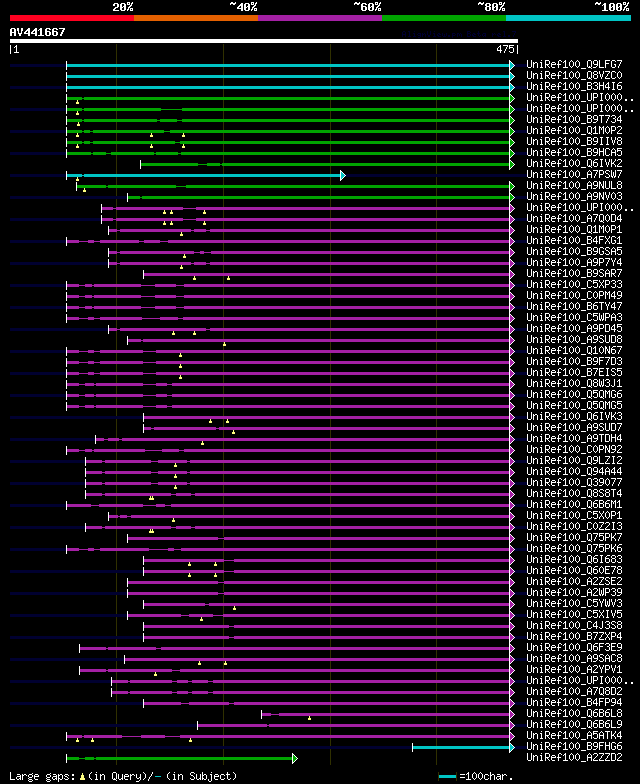The image size is (640, 784).
Task: Click UniRef100_C5XP33 entry
Action: pos(574,284)
